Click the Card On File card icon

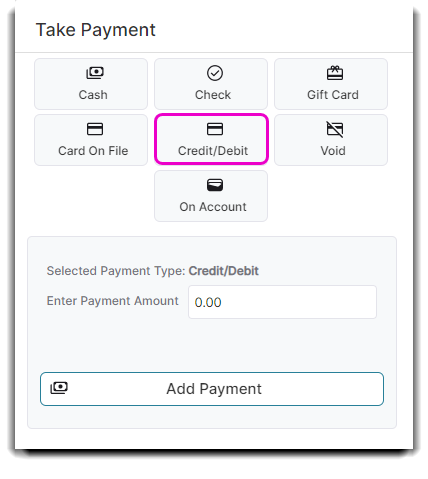(x=95, y=129)
